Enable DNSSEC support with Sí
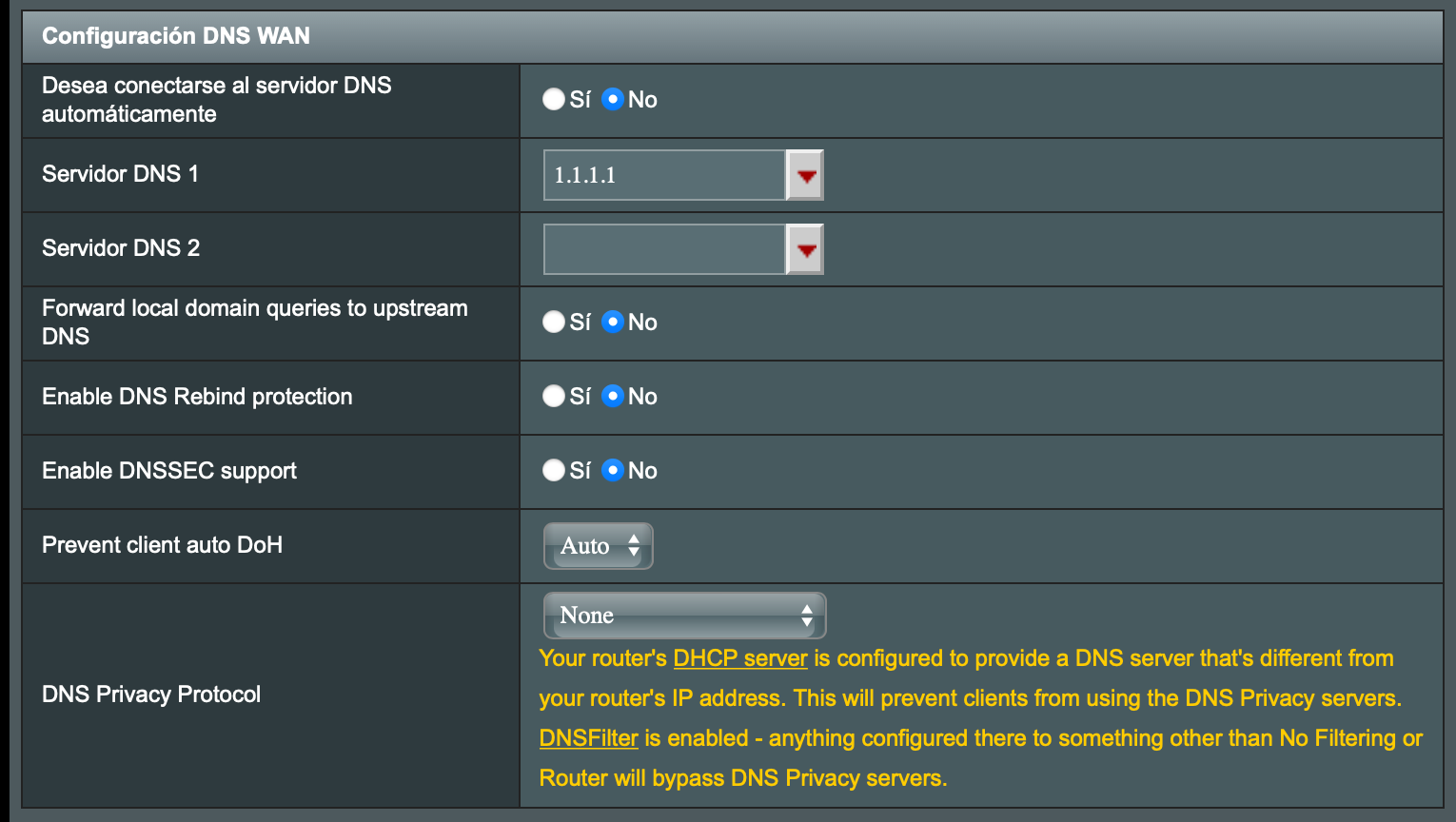 click(554, 470)
